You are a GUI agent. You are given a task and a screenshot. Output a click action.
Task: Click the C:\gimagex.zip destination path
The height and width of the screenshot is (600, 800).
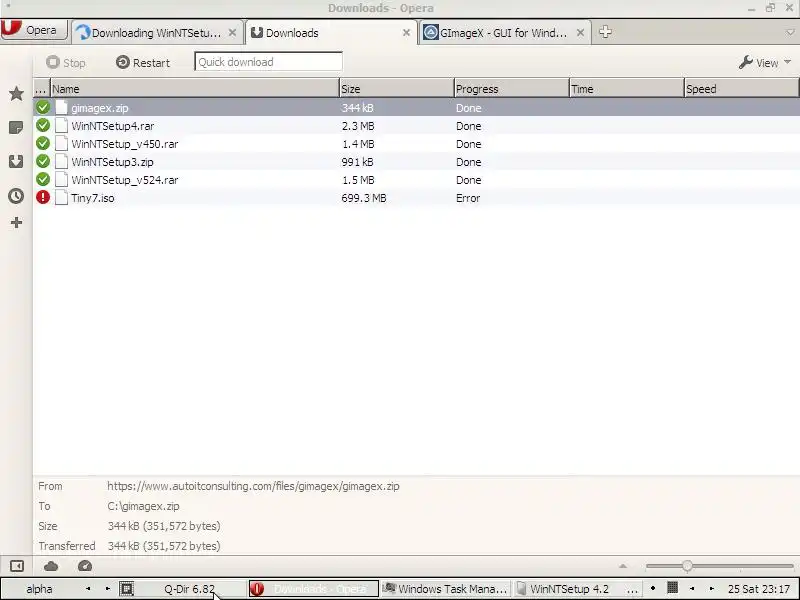(x=143, y=506)
